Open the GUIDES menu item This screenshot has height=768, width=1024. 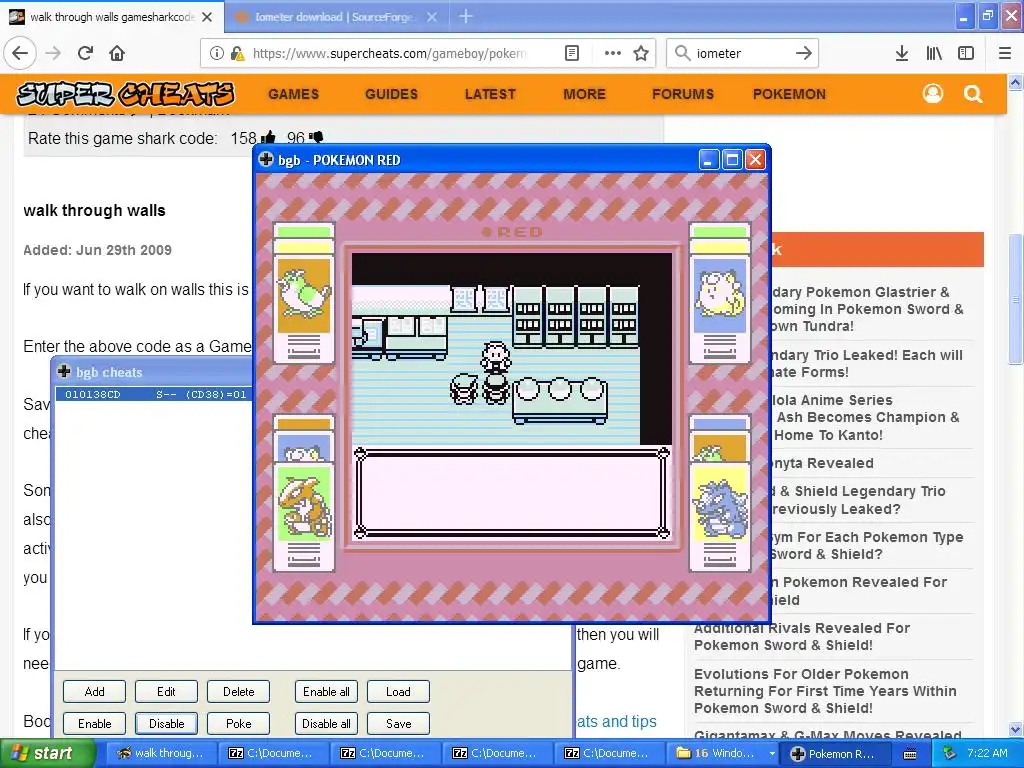[x=391, y=94]
